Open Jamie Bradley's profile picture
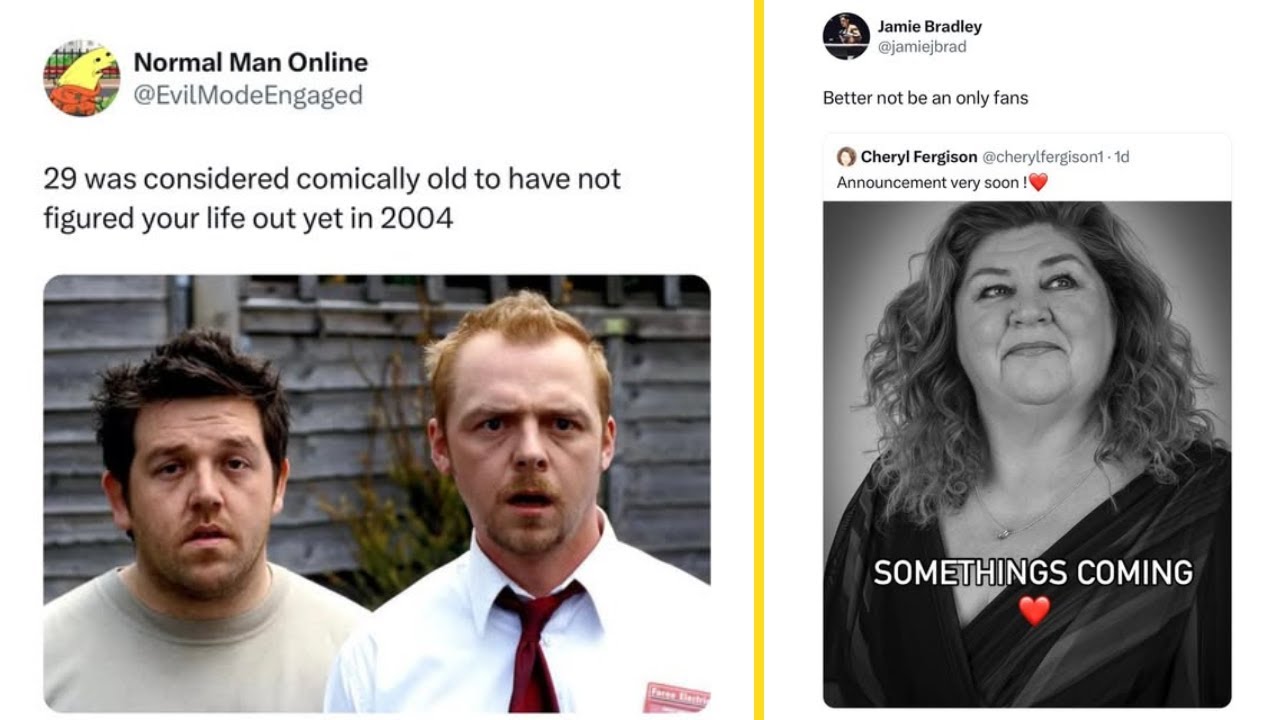Screen dimensions: 1280x720 [x=846, y=36]
